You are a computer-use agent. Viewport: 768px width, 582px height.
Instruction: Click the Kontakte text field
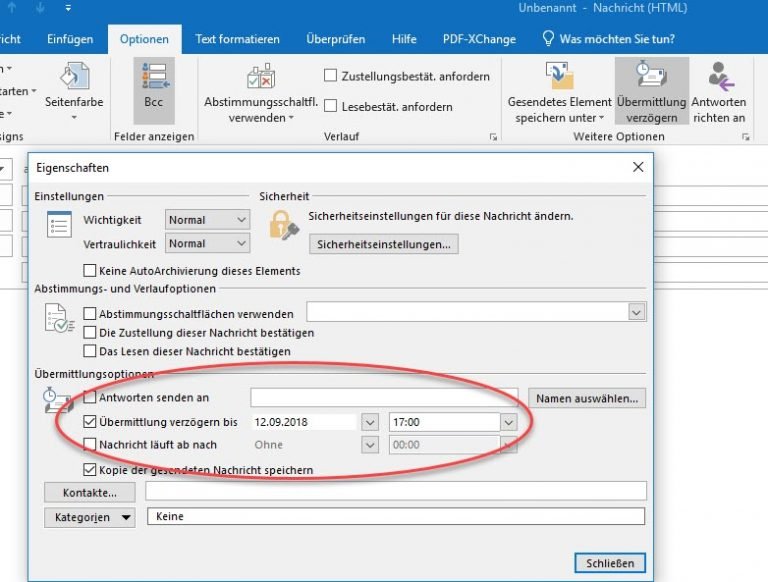pos(396,491)
